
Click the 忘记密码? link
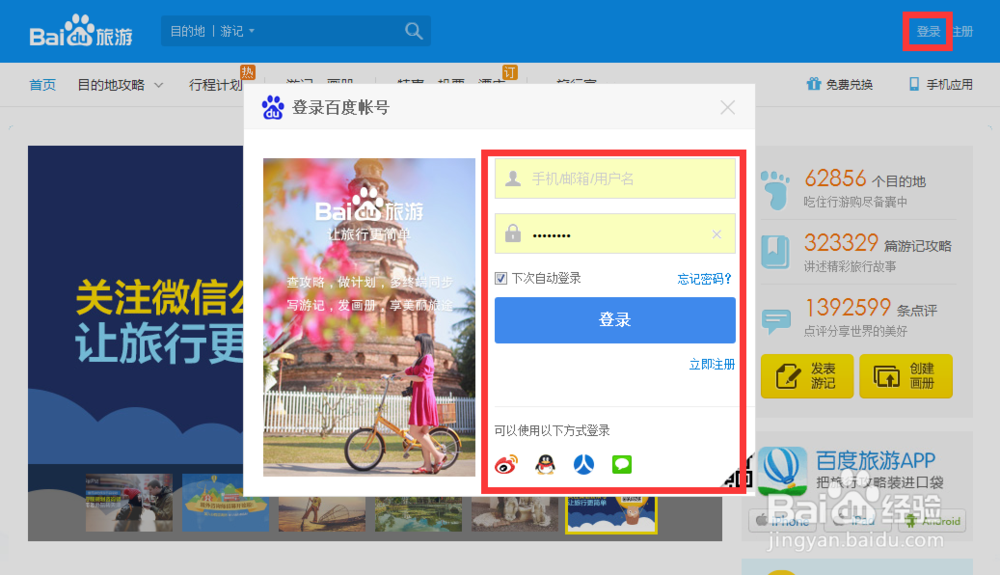(704, 279)
